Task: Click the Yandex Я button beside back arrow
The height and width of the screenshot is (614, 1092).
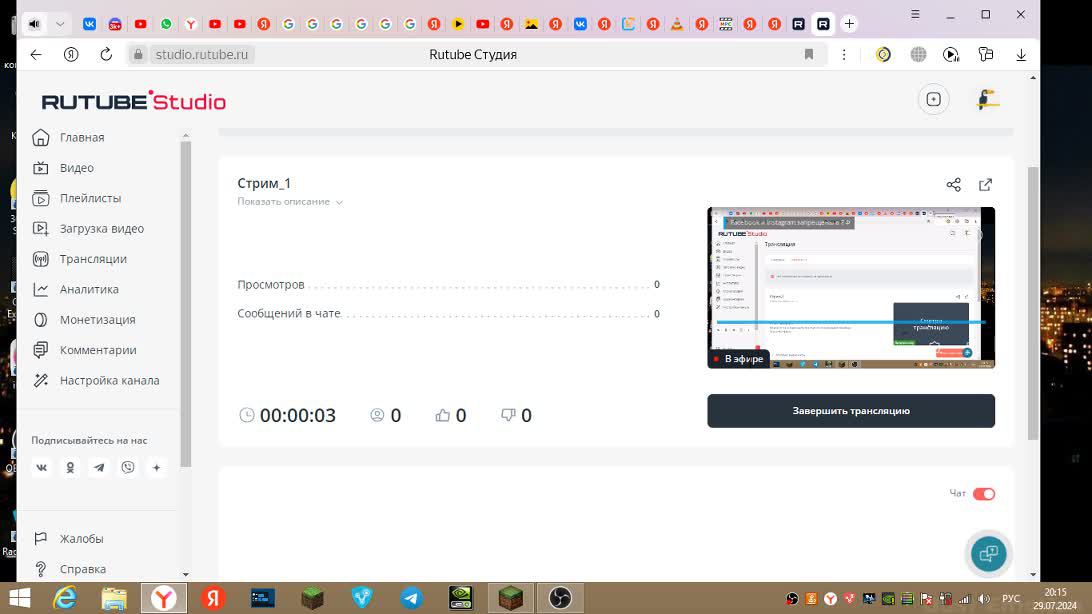Action: [x=71, y=54]
